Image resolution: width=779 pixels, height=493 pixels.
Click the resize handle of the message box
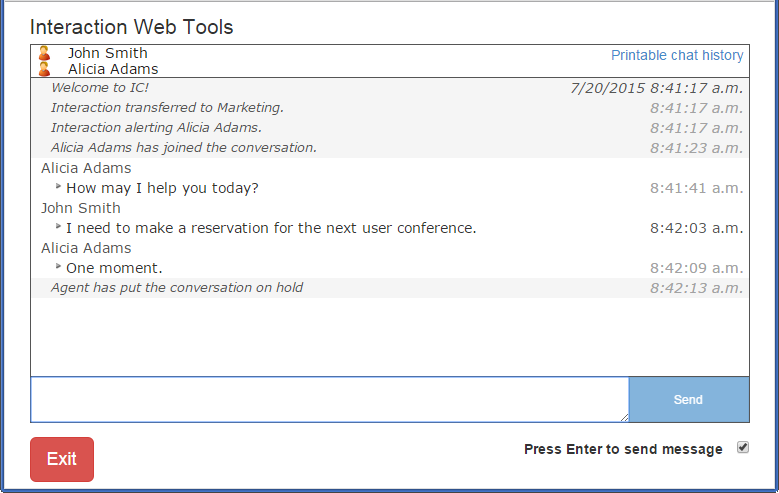623,417
